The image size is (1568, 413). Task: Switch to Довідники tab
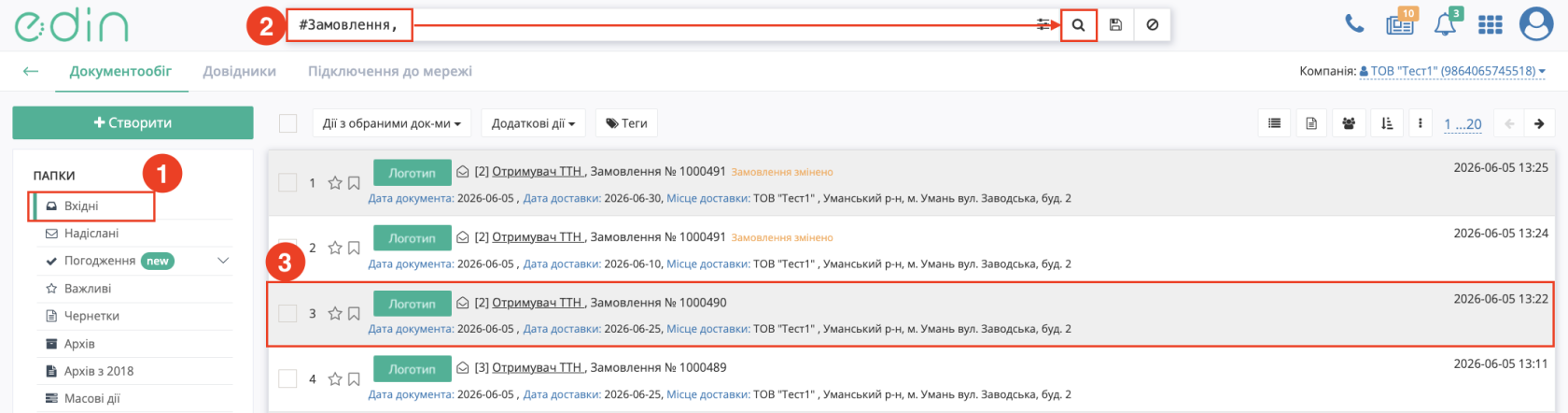(x=240, y=71)
